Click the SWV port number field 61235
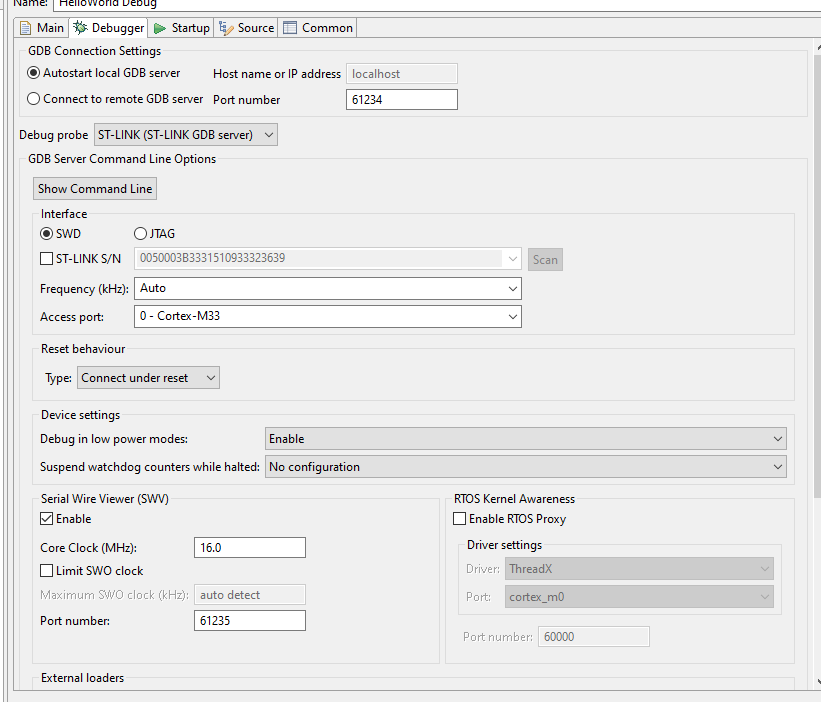Image resolution: width=821 pixels, height=702 pixels. coord(250,620)
